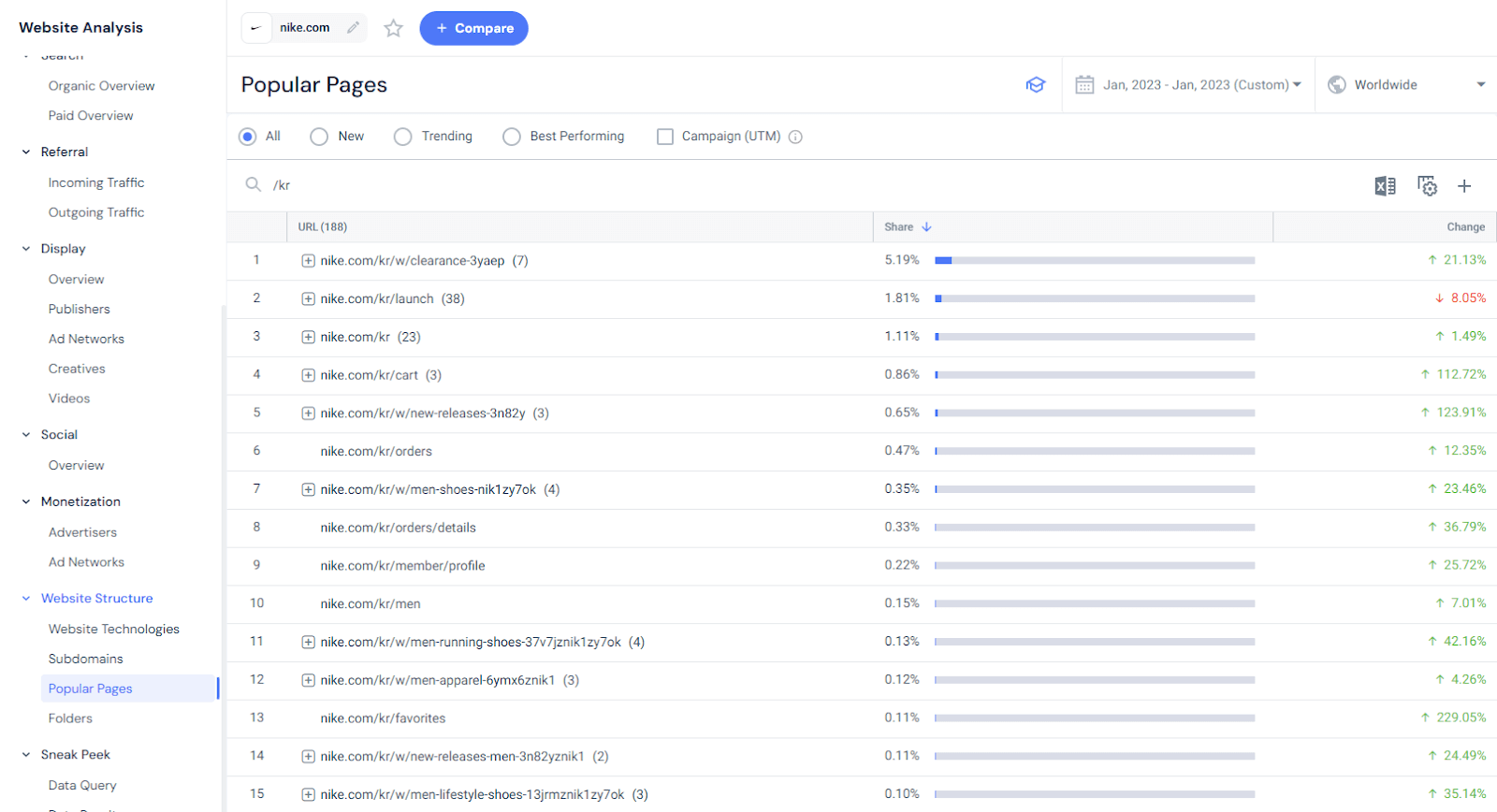The image size is (1497, 812).
Task: Expand the men-lifestyle-shoes row
Action: coord(308,794)
